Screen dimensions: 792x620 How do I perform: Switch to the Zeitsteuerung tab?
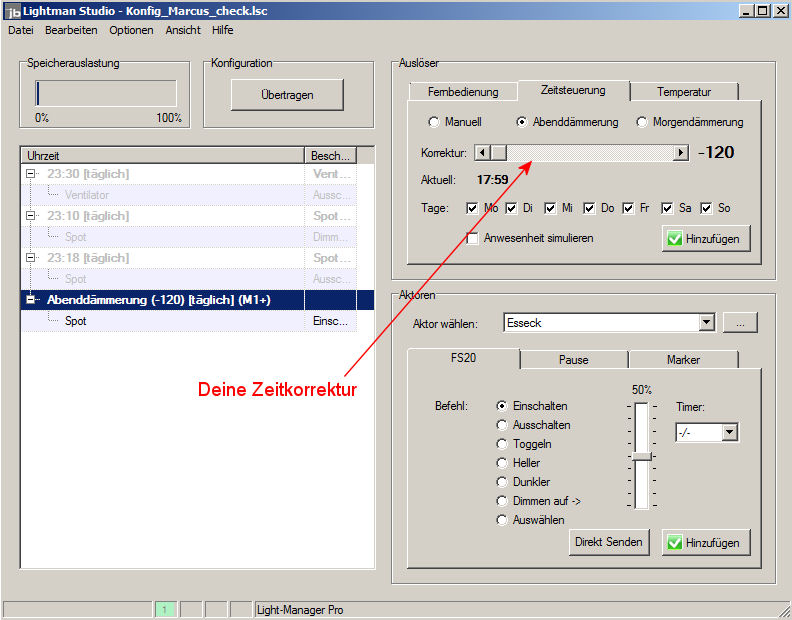click(x=573, y=90)
